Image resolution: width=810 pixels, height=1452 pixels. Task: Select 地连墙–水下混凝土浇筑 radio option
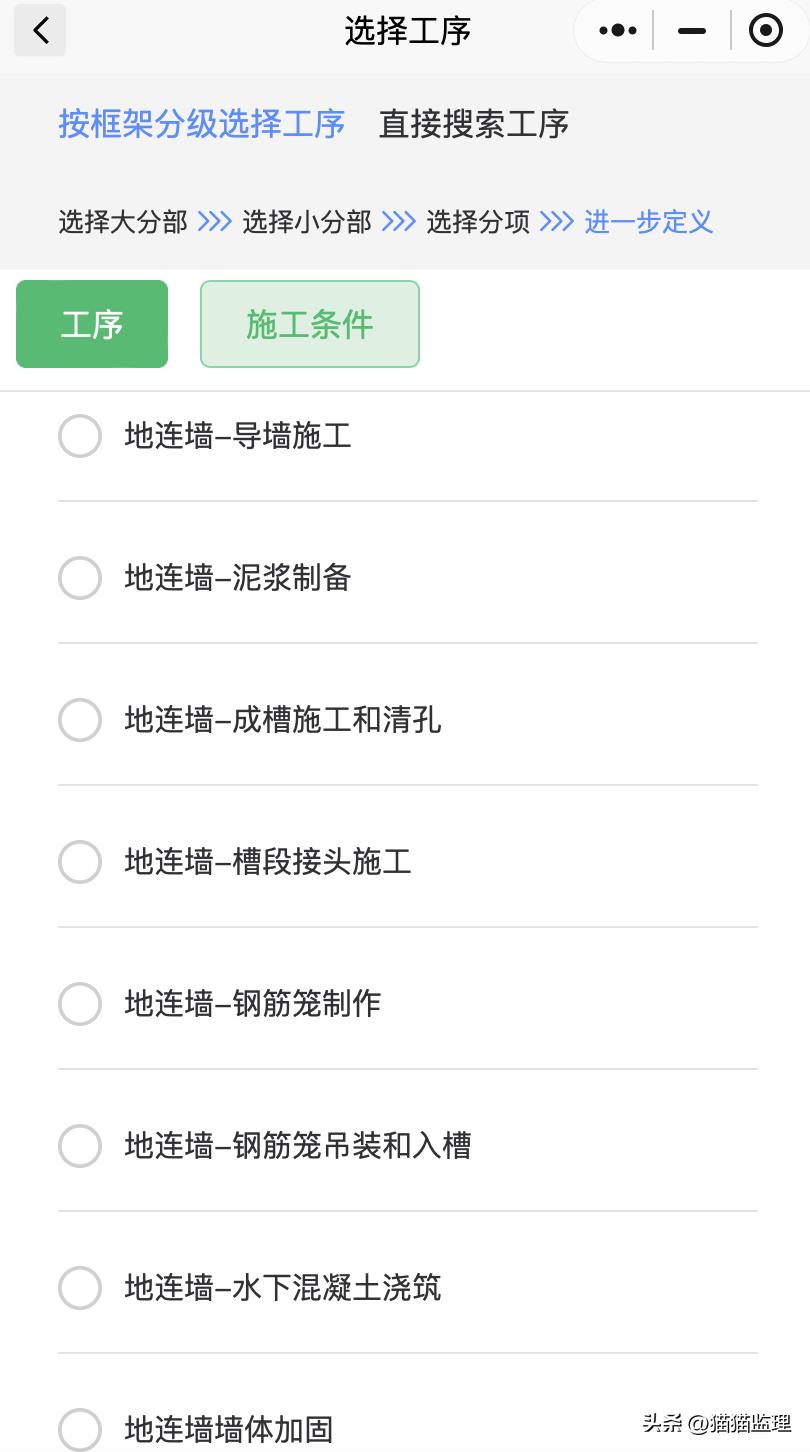[80, 1288]
